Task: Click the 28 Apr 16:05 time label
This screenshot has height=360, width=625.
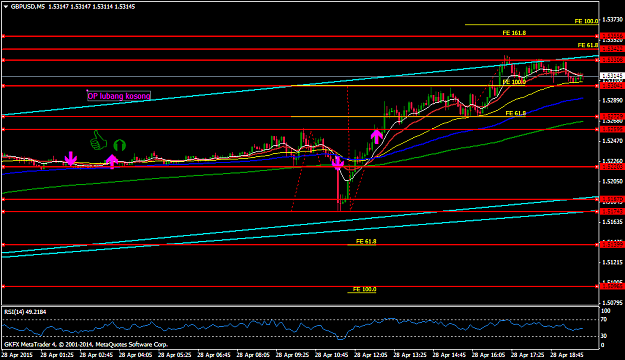Action: click(488, 354)
